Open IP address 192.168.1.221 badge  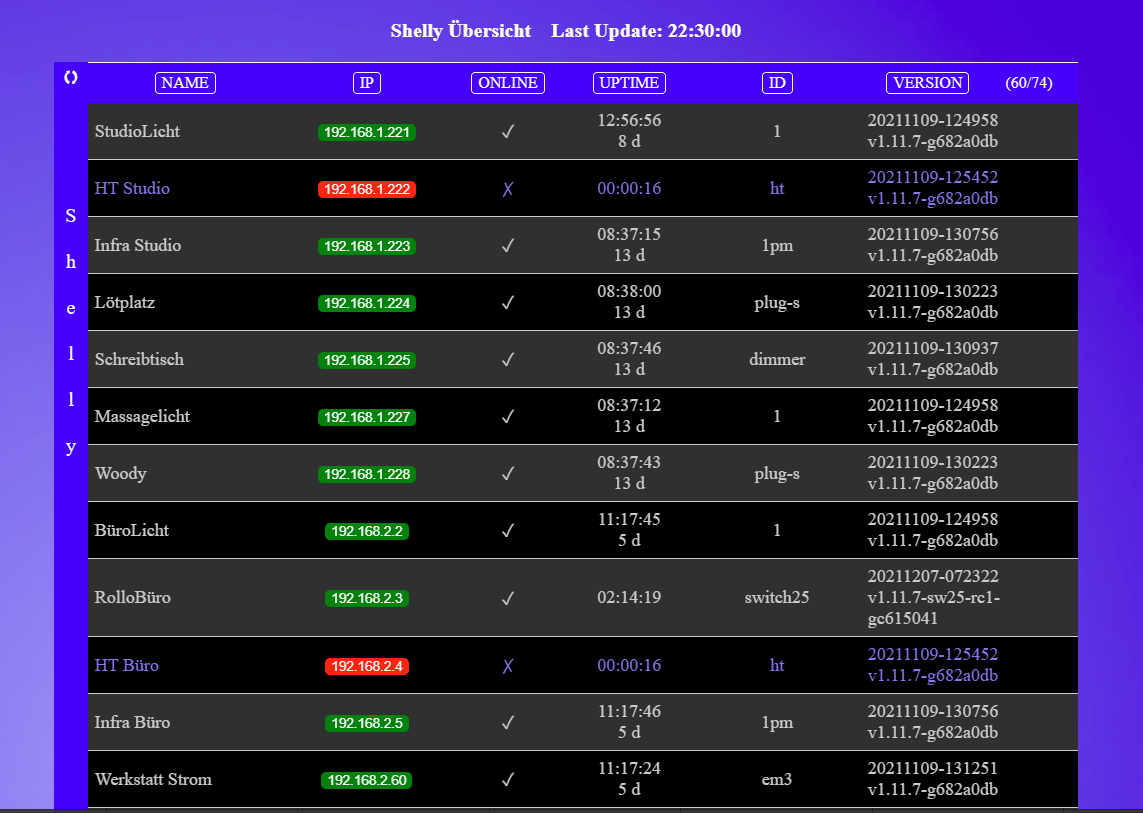[367, 132]
